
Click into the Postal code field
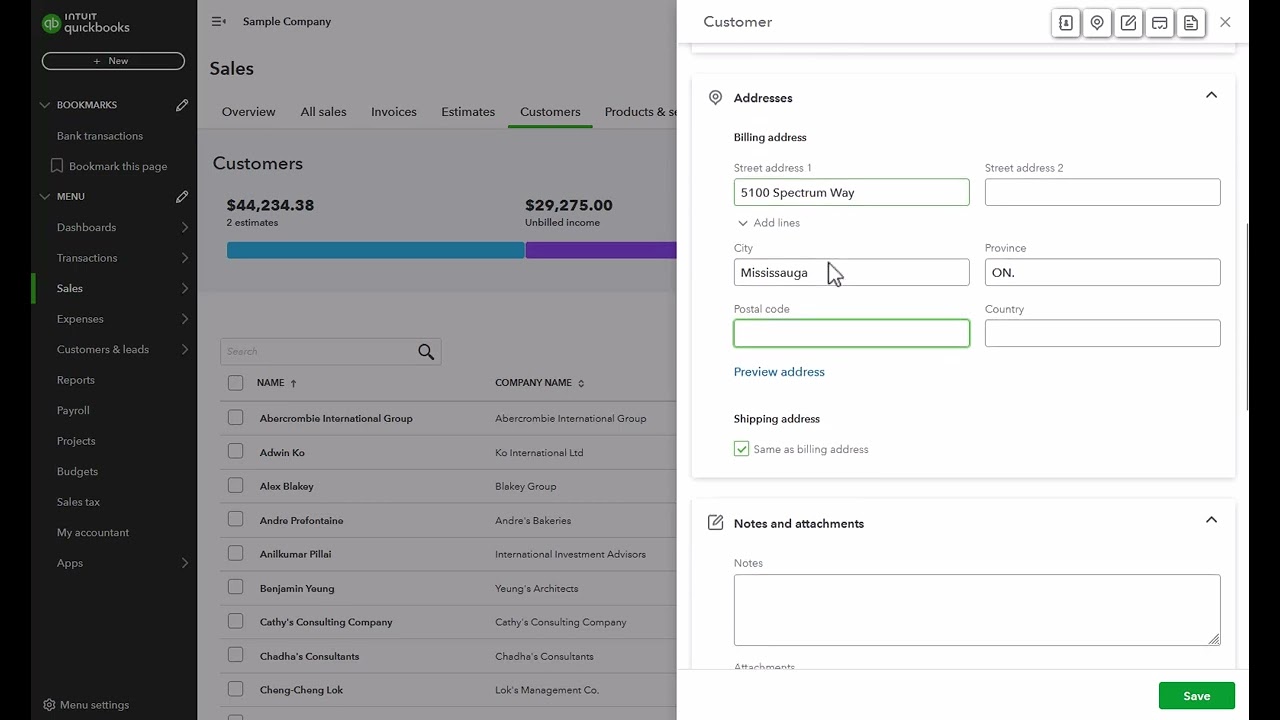(x=851, y=333)
